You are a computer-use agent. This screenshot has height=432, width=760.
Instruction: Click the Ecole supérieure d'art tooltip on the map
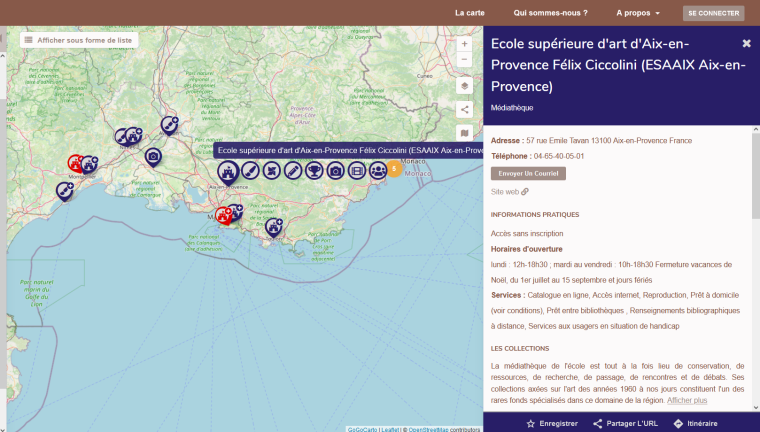[x=348, y=150]
